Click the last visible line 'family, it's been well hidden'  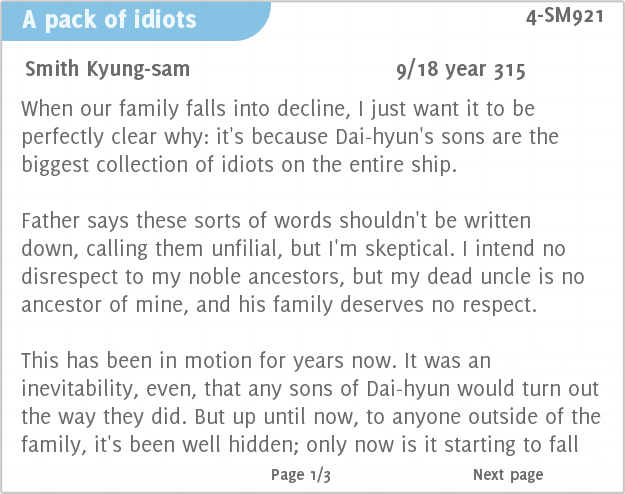(300, 445)
